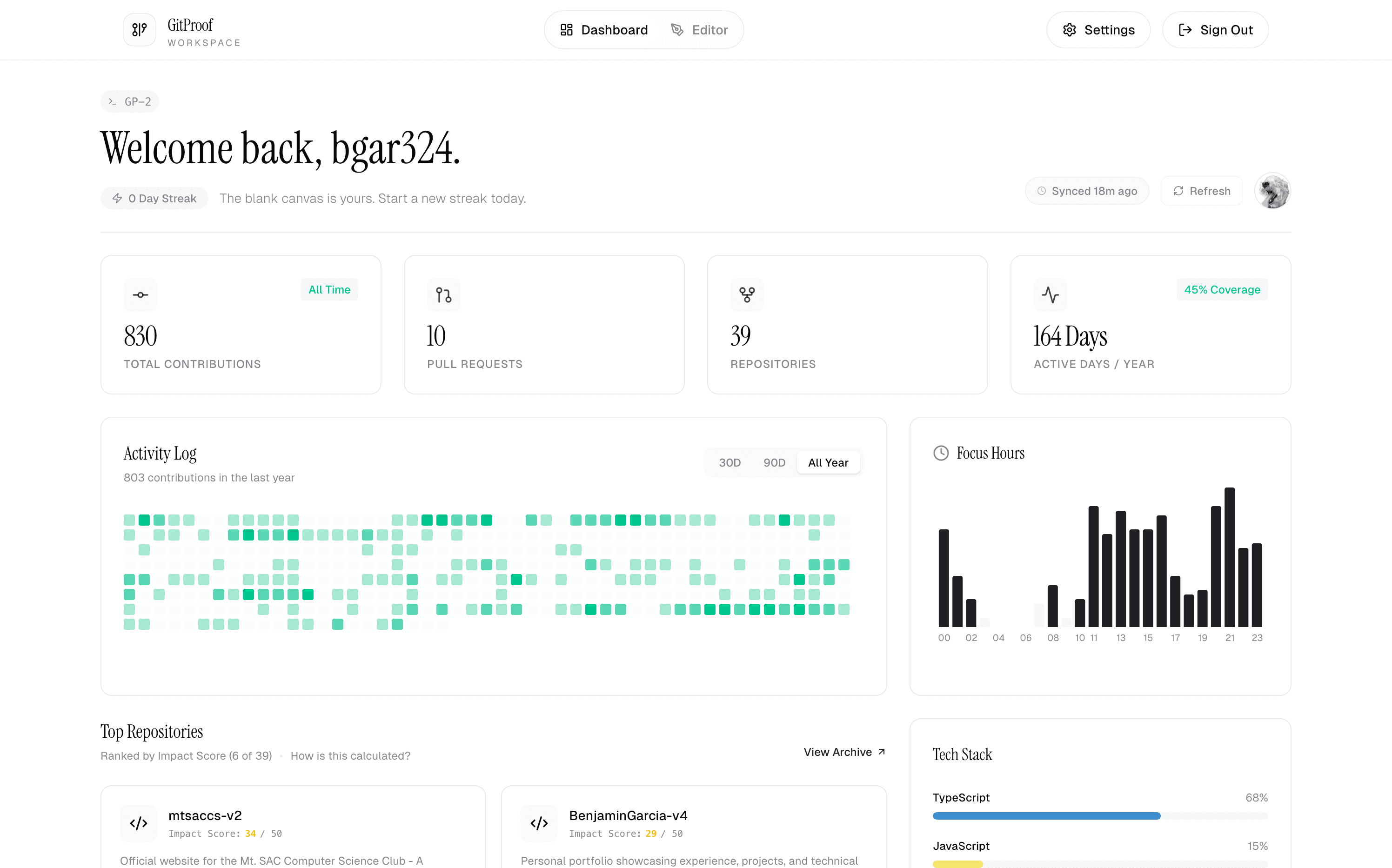Screen dimensions: 1392x868
Task: Click the user avatar photo
Action: [1272, 191]
